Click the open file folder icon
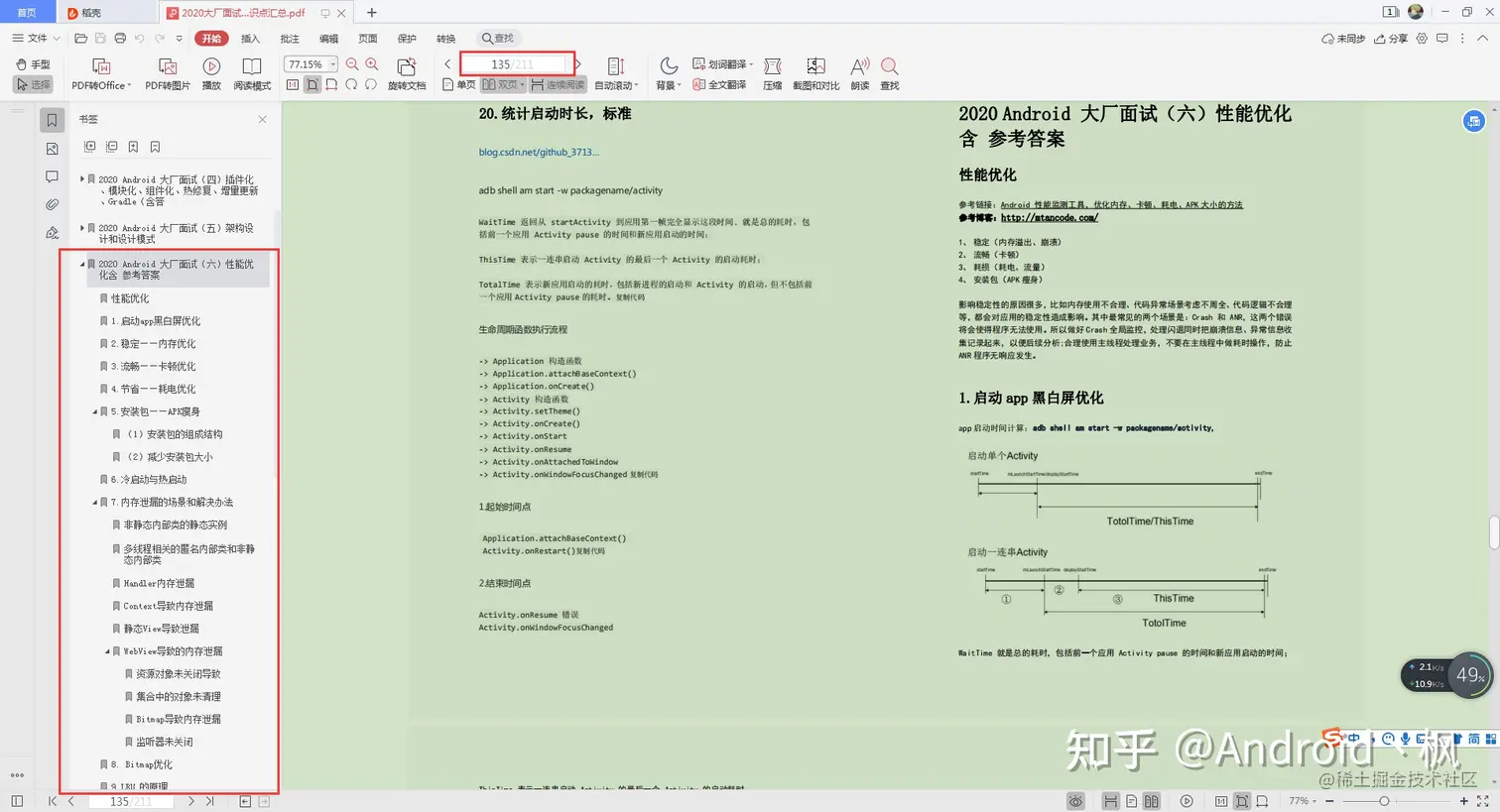This screenshot has height=812, width=1500. 81,39
